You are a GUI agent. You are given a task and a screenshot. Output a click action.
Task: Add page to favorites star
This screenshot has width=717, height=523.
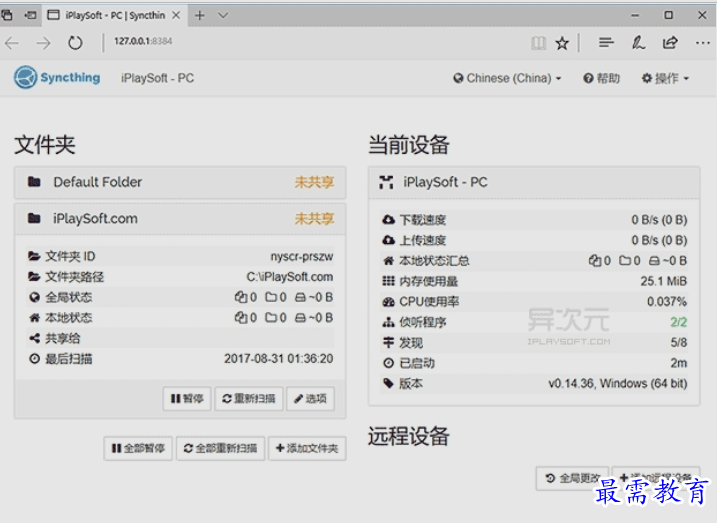click(562, 43)
